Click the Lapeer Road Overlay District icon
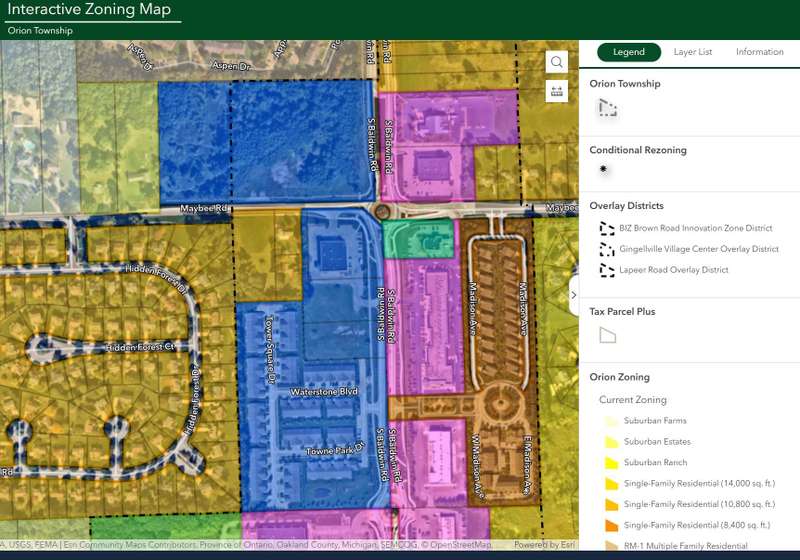The width and height of the screenshot is (800, 560). click(607, 270)
